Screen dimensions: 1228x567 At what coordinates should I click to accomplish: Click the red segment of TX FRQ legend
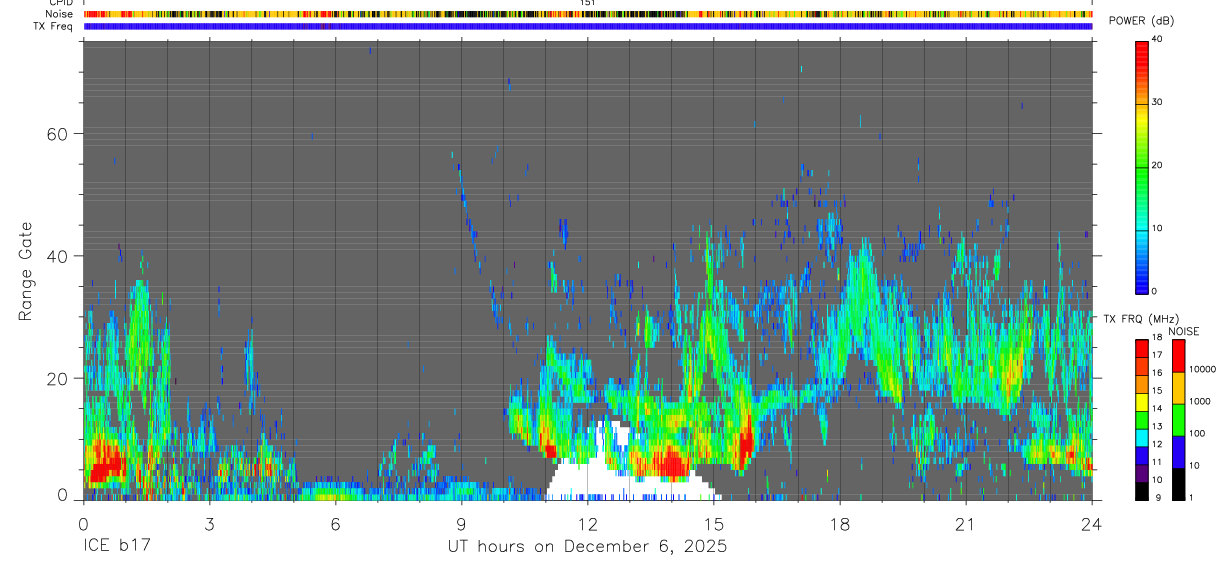1141,349
